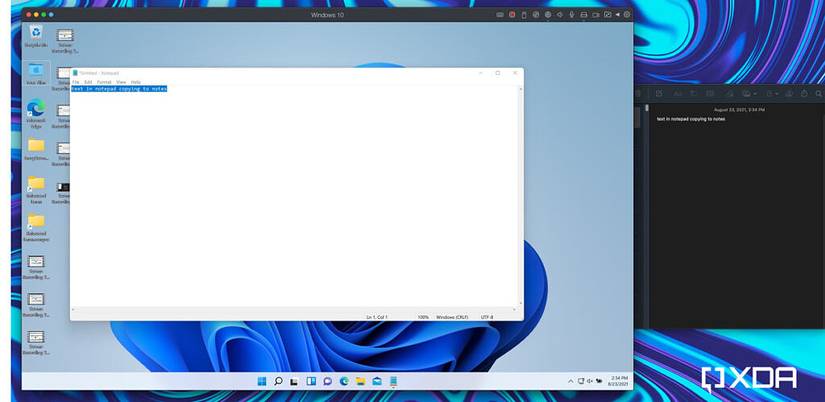Open the Aa text format button in Notes
The image size is (825, 402).
677,94
